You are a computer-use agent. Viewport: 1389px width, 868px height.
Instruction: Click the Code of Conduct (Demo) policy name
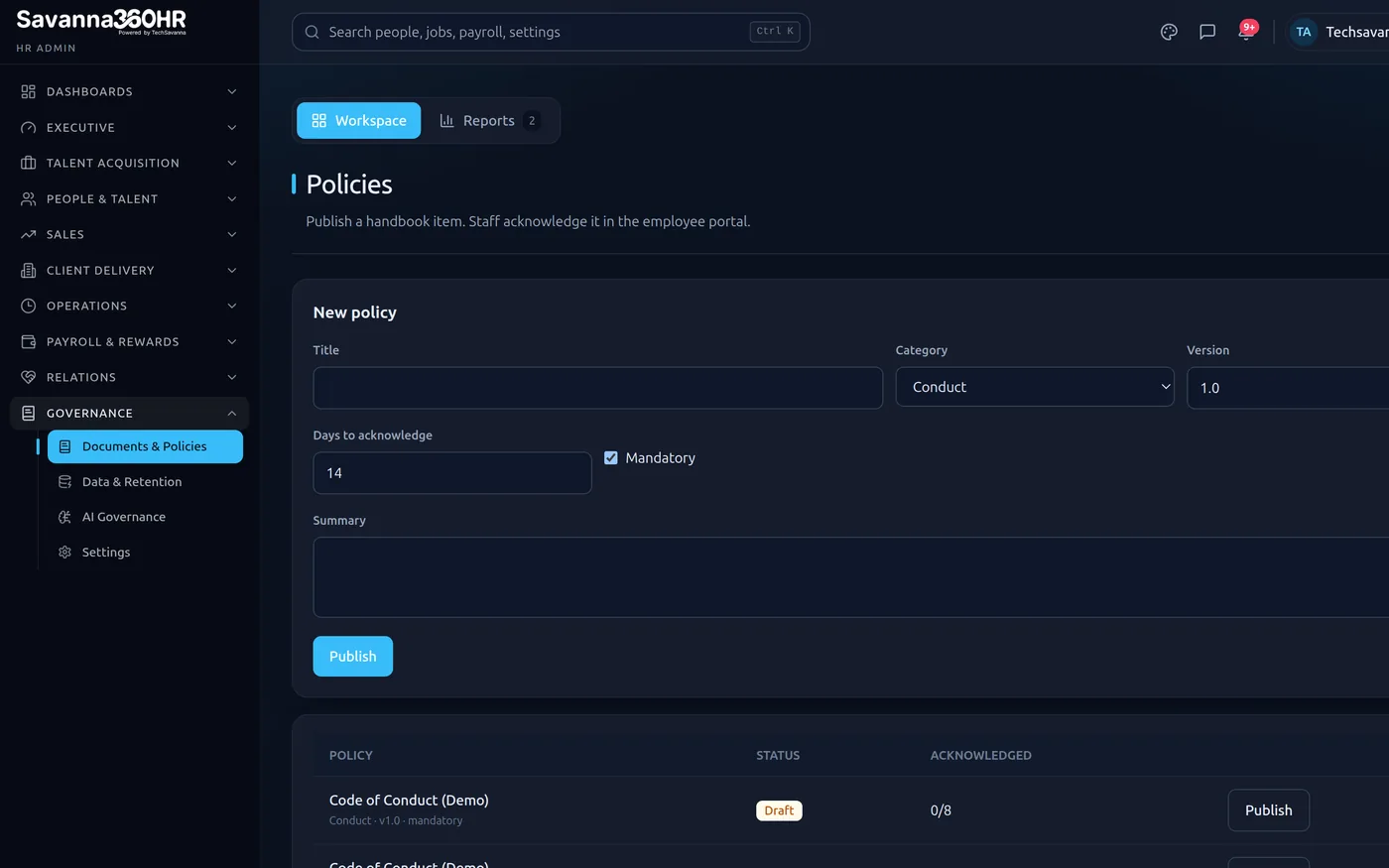409,800
